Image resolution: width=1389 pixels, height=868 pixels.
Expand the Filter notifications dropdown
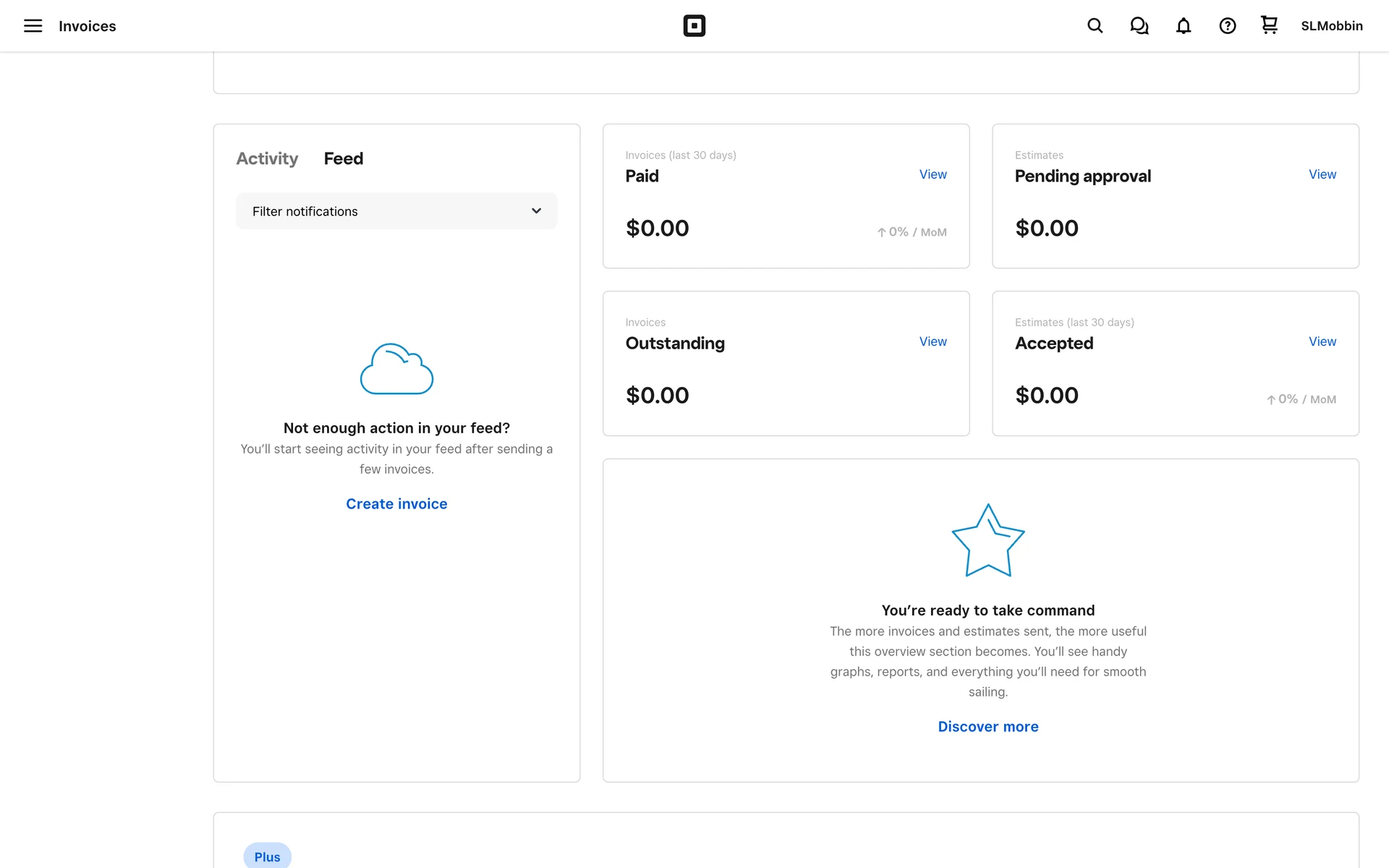pos(396,211)
